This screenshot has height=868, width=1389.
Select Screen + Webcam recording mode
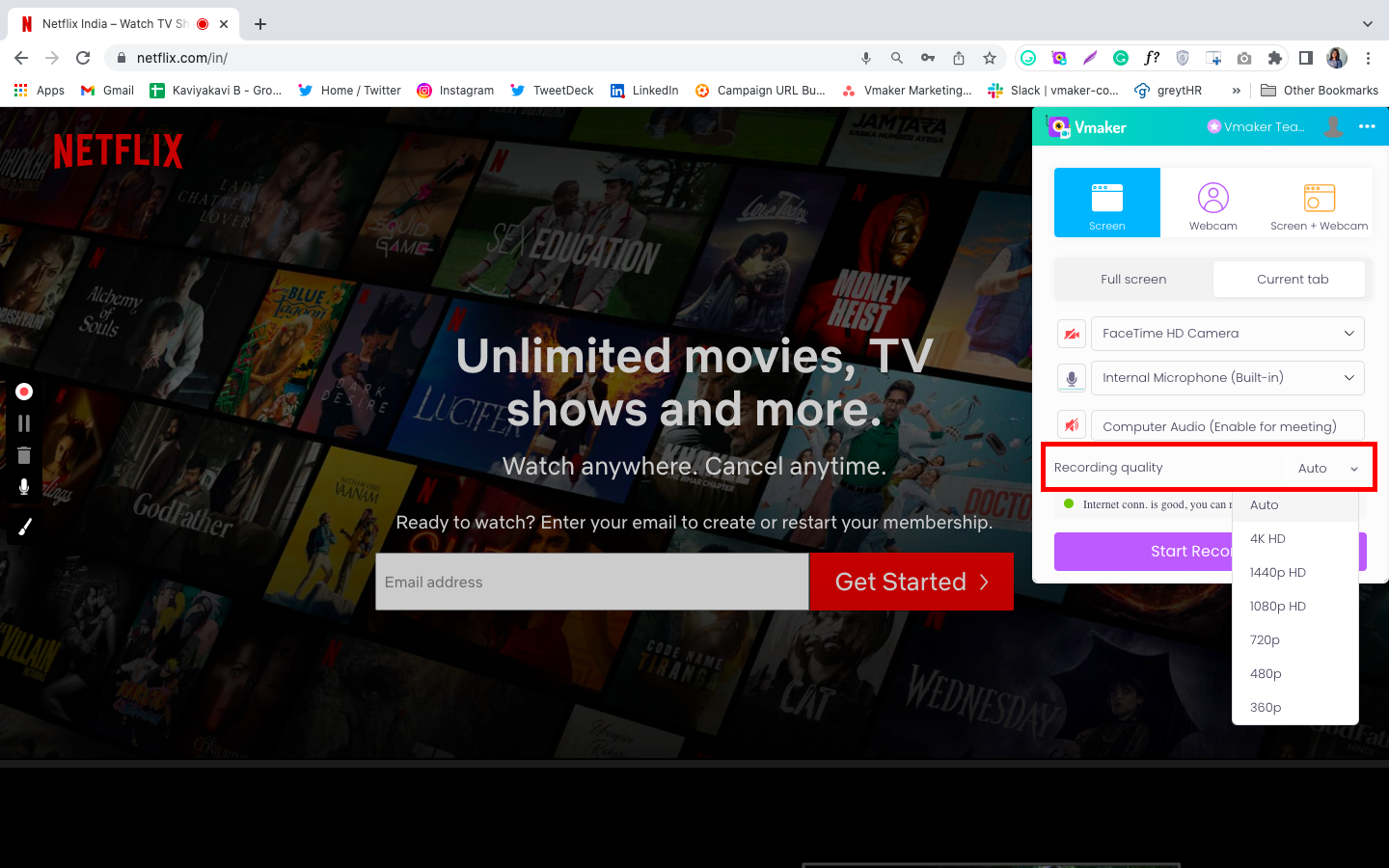point(1319,203)
